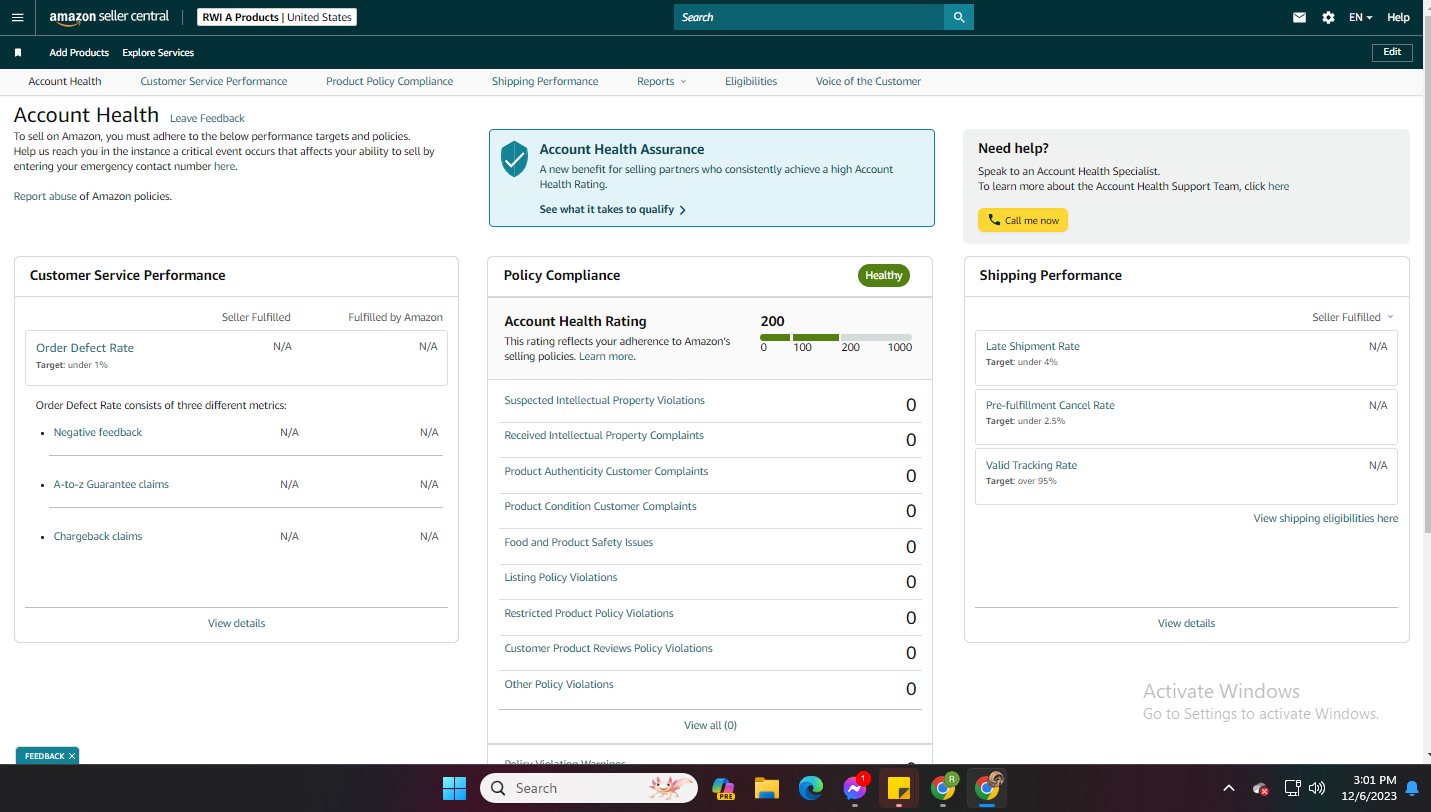
Task: Click the search magnifier button
Action: click(958, 17)
